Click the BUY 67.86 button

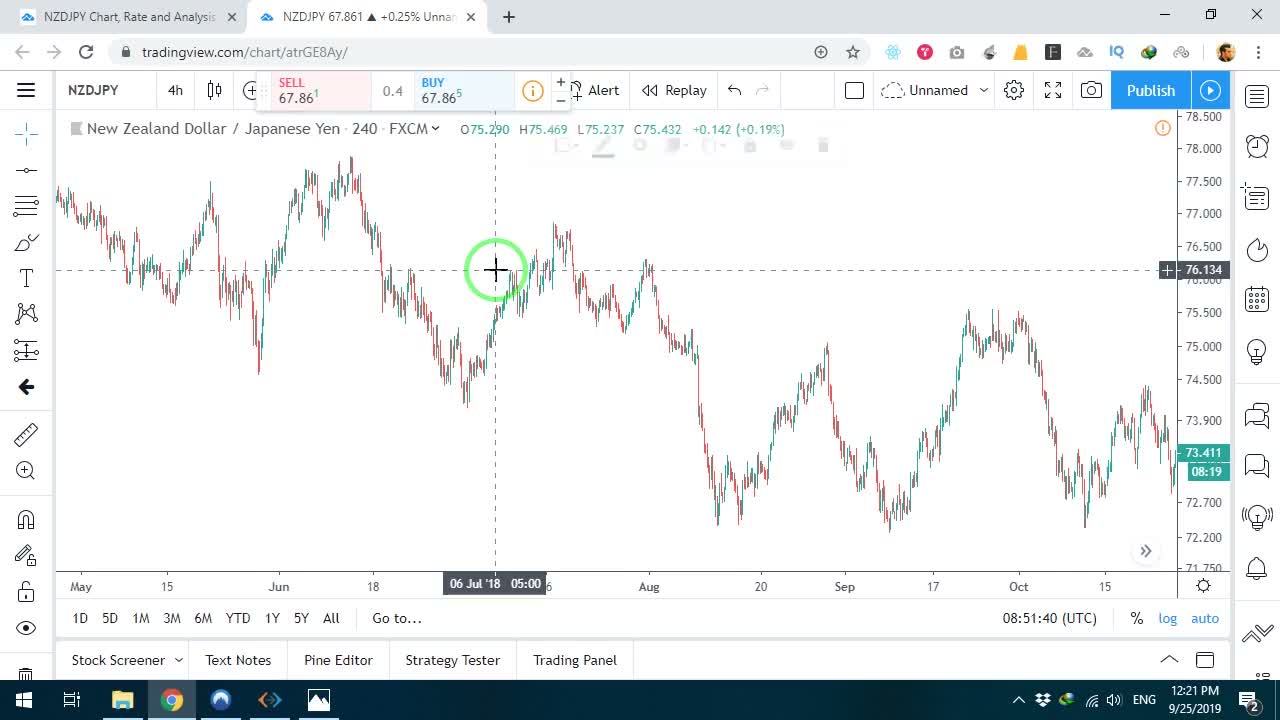pos(463,91)
